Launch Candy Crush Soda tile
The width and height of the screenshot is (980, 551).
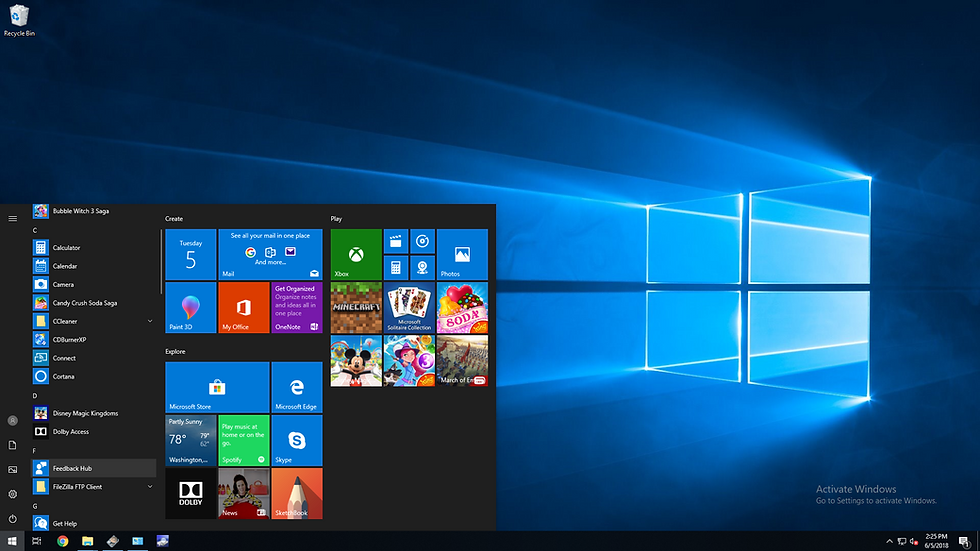tap(462, 307)
